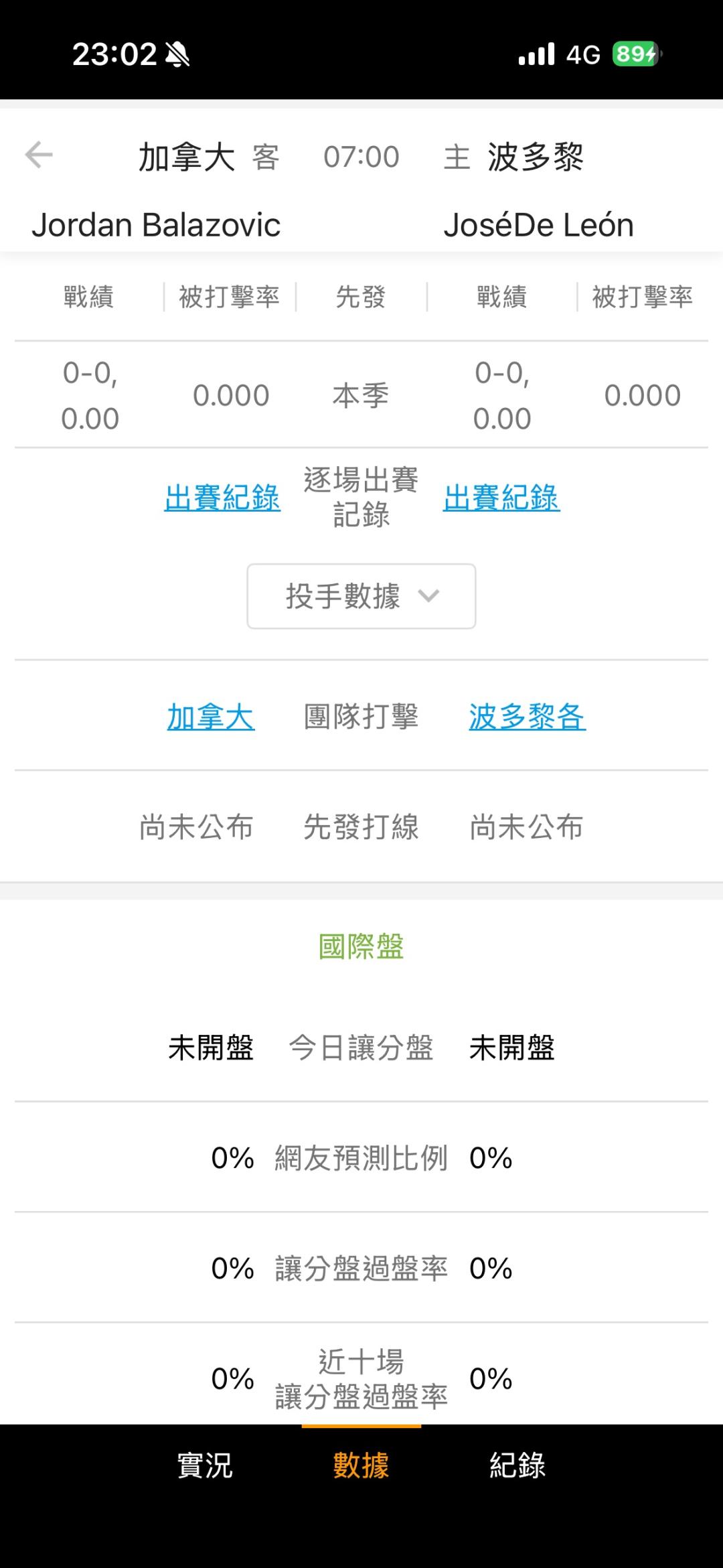Tap the 今日讓分盤 row label
723x1568 pixels.
(361, 1048)
